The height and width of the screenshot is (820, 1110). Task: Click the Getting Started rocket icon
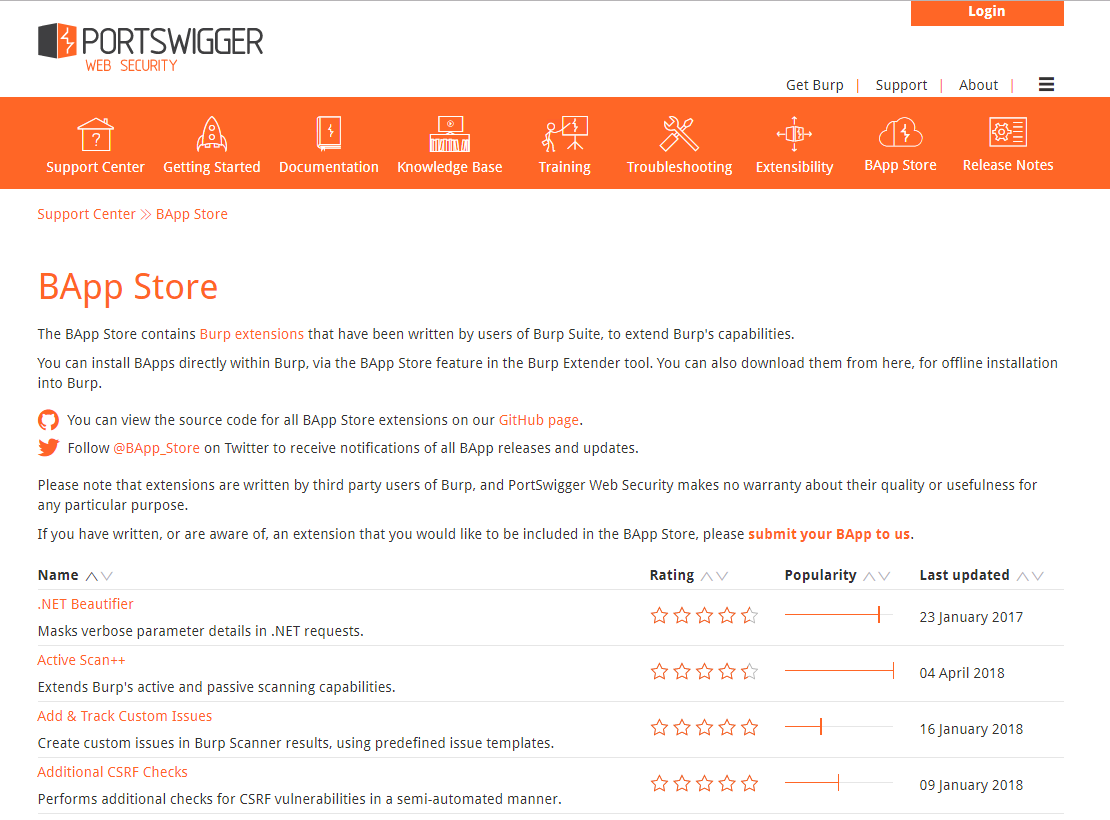click(x=212, y=134)
